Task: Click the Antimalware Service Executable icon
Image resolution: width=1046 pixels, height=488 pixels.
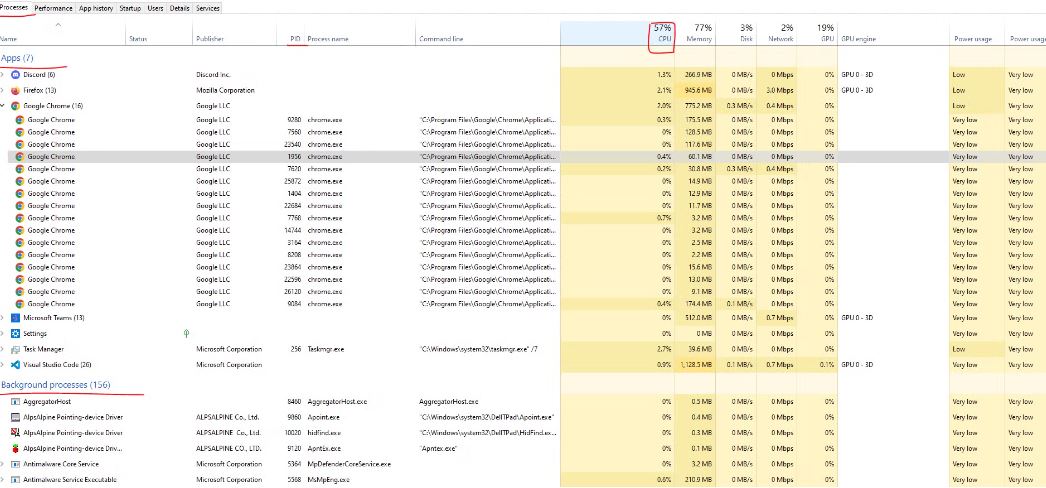Action: coord(15,480)
